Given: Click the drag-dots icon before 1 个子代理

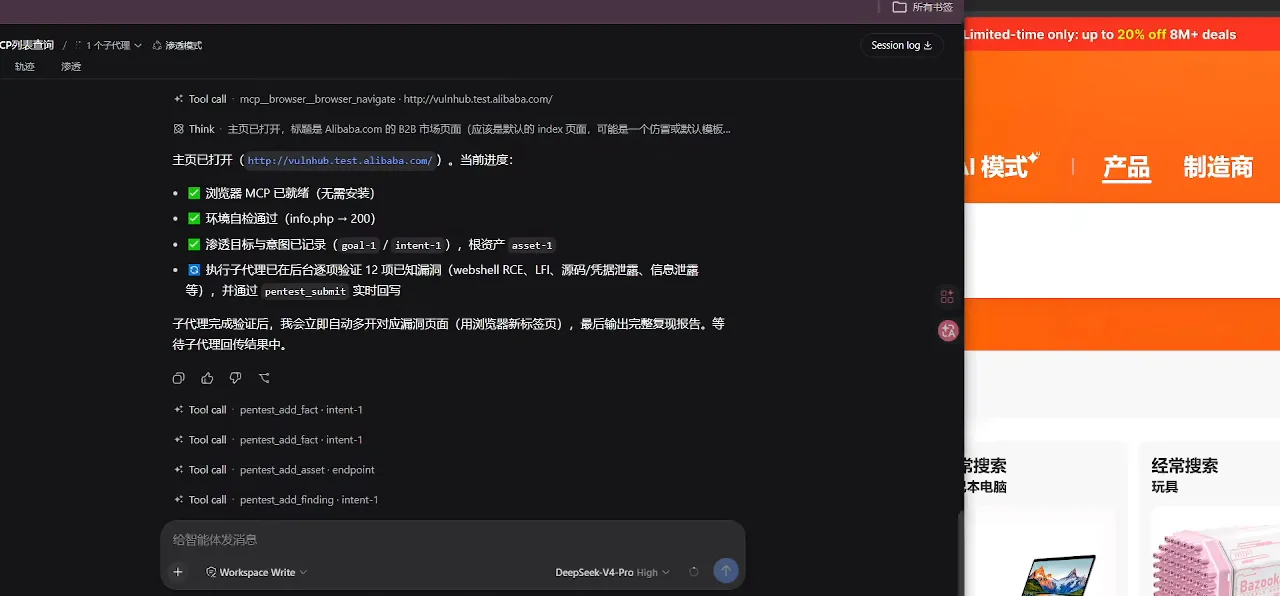Looking at the screenshot, I should (x=78, y=45).
